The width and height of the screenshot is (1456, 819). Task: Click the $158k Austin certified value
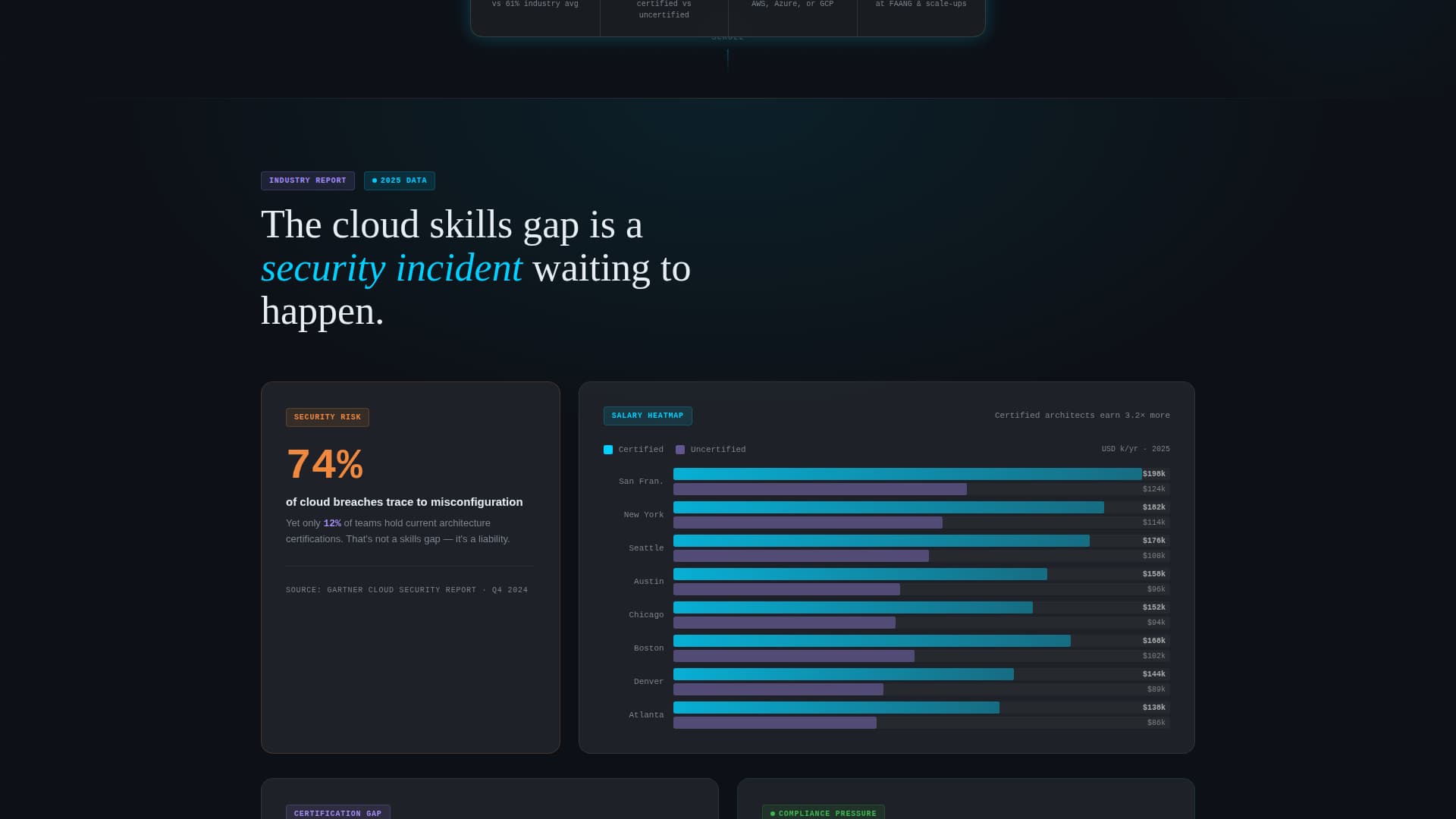(x=1153, y=574)
